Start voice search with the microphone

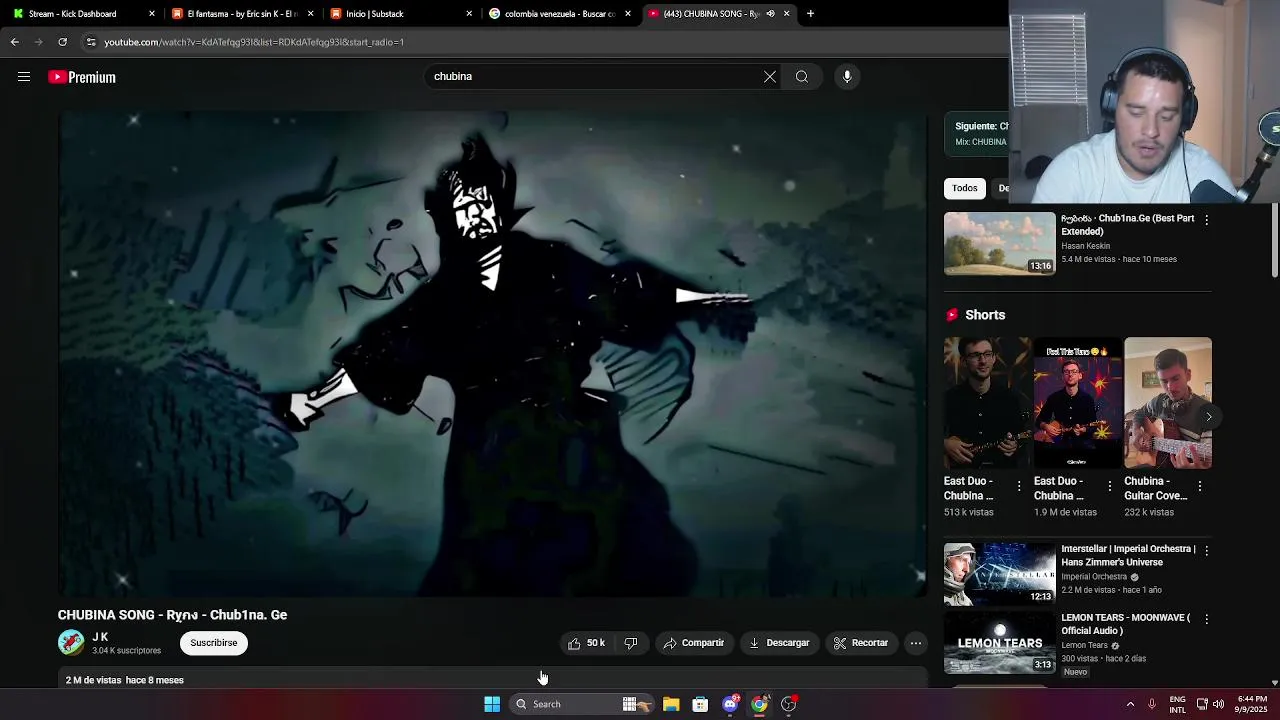point(847,77)
